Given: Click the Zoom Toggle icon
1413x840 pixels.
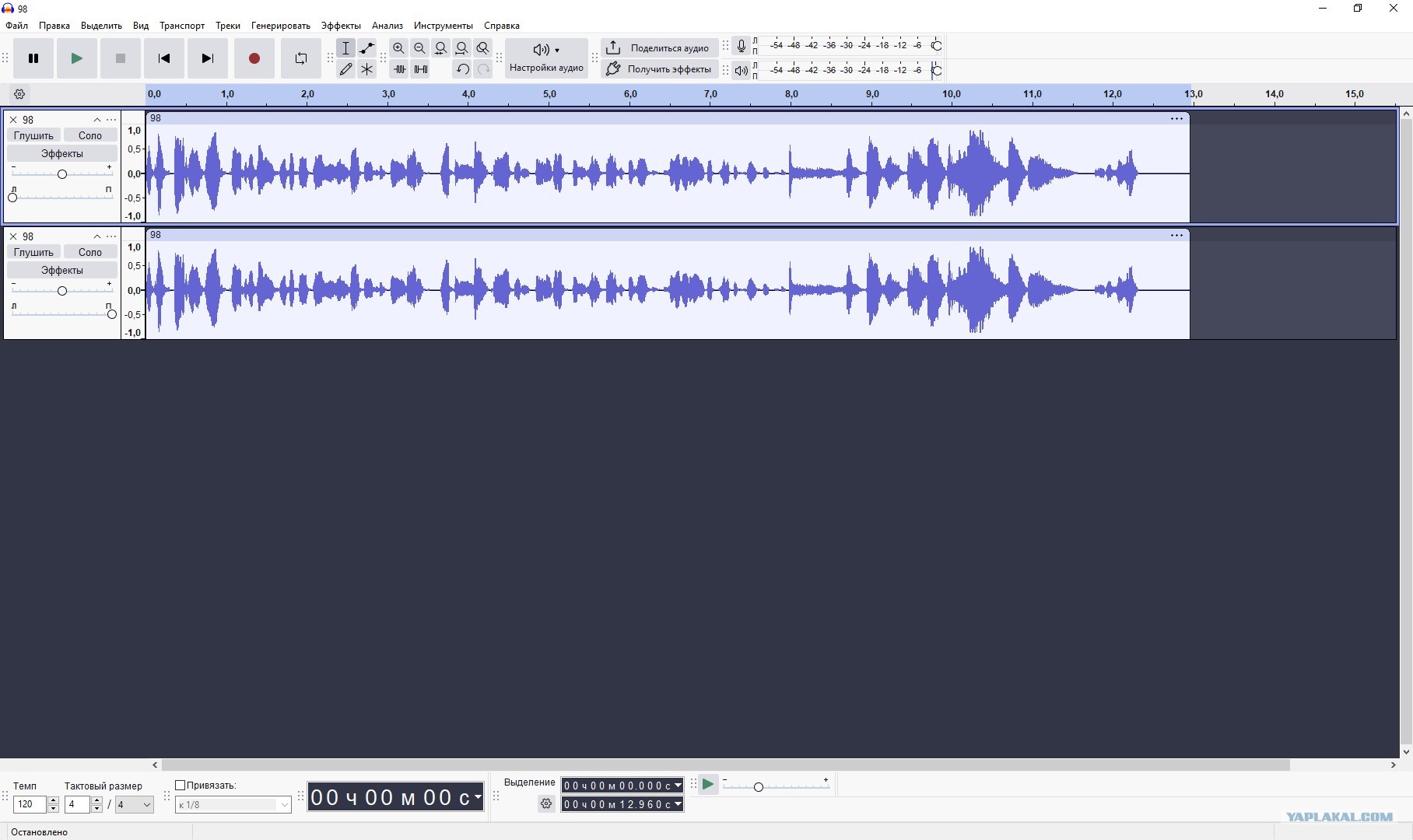Looking at the screenshot, I should click(483, 48).
